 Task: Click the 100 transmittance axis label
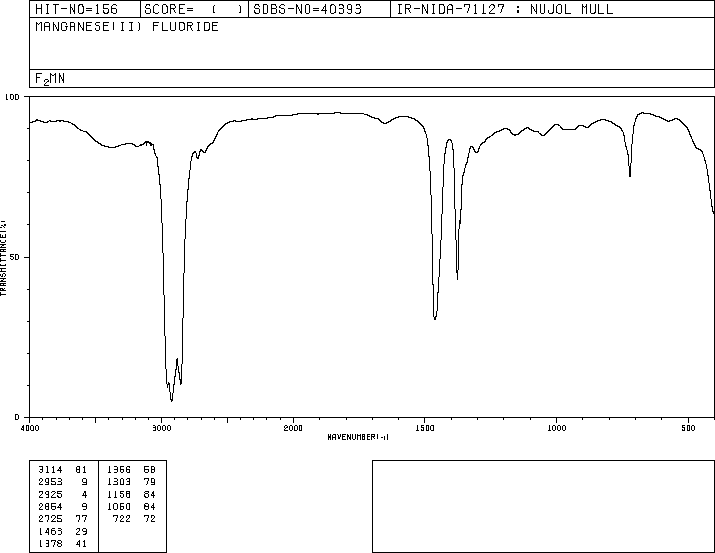click(x=12, y=97)
